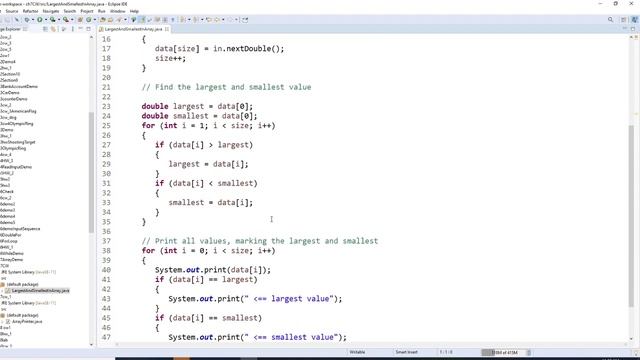The height and width of the screenshot is (360, 640).
Task: Select project 6demoInputSequence in the tree
Action: (x=20, y=229)
